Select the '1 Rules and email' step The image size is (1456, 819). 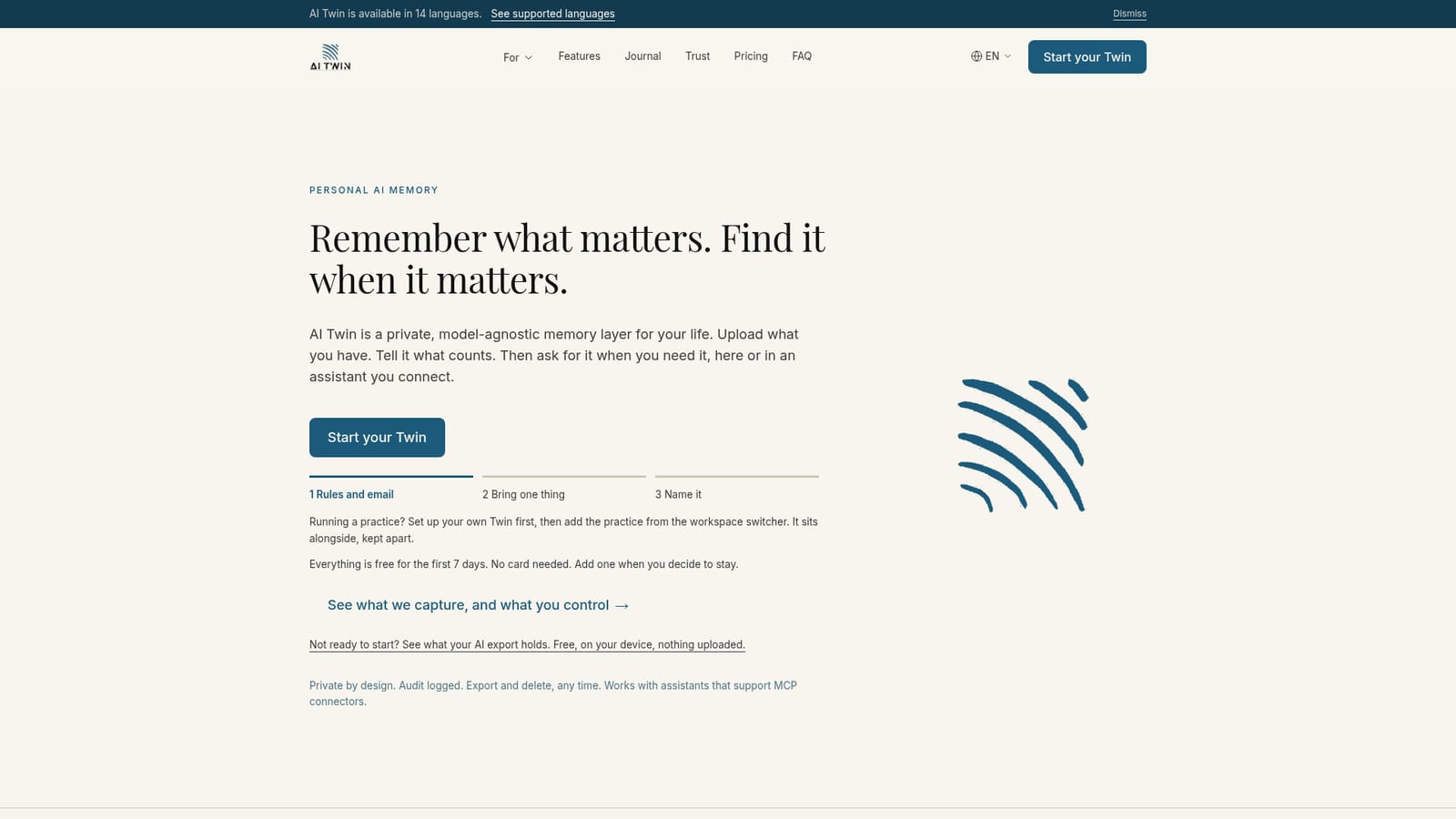[391, 489]
